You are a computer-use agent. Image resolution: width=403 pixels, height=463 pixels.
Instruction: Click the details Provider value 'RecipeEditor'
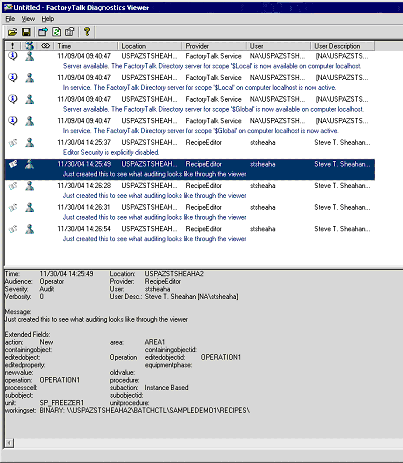pyautogui.click(x=163, y=281)
